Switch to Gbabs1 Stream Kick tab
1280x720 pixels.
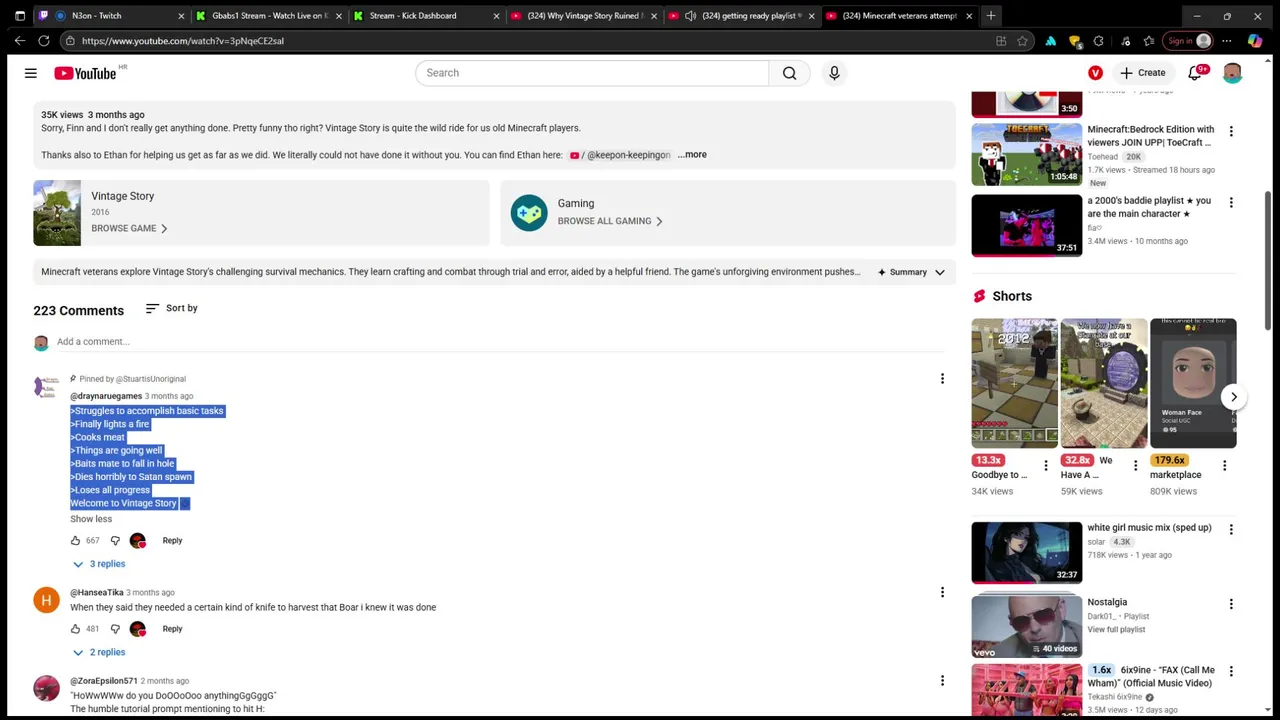tap(269, 16)
